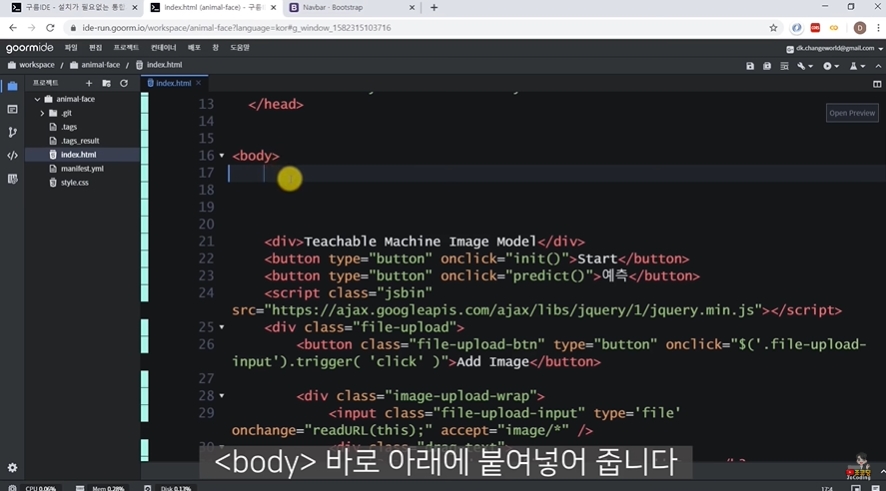The image size is (886, 491).
Task: Click the Teachable Machine Image Model text
Action: pyautogui.click(x=420, y=242)
